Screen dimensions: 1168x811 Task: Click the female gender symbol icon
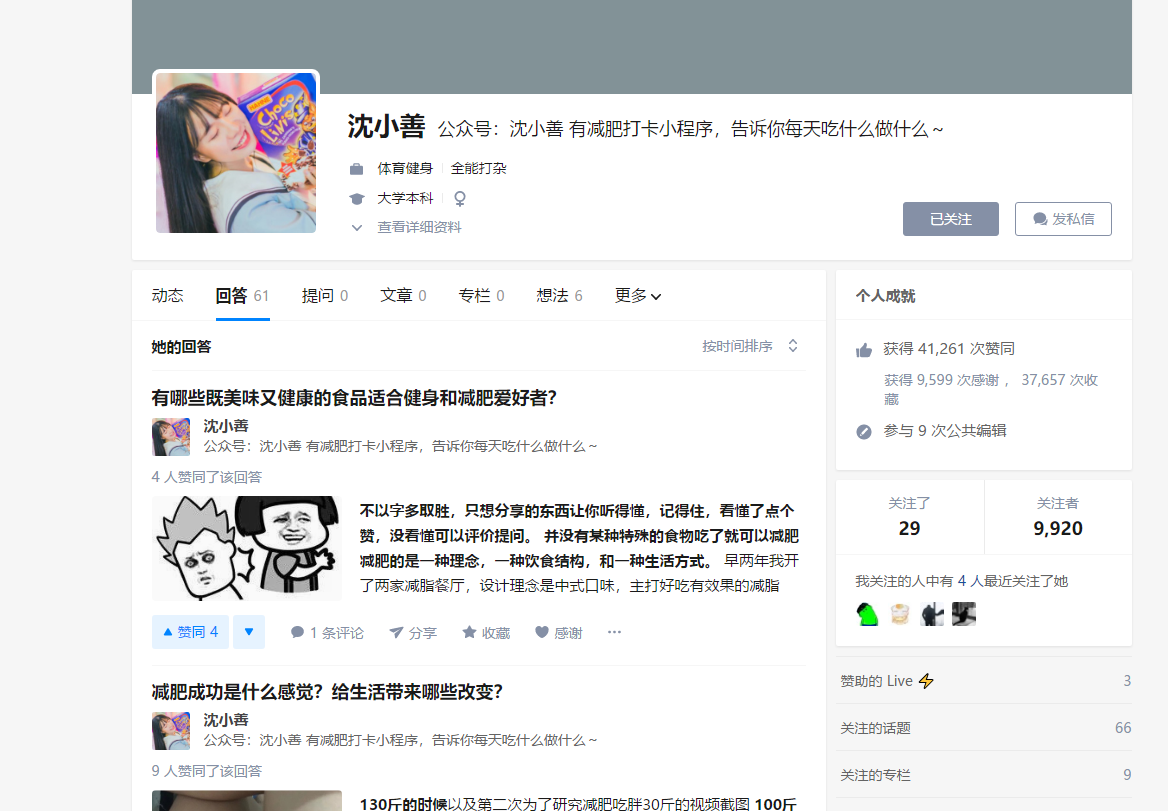pos(460,199)
